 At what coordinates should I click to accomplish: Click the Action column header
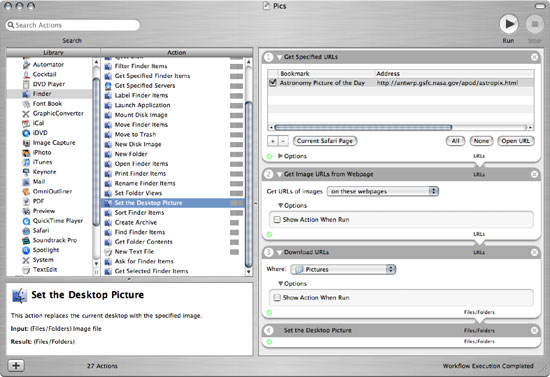[x=177, y=53]
